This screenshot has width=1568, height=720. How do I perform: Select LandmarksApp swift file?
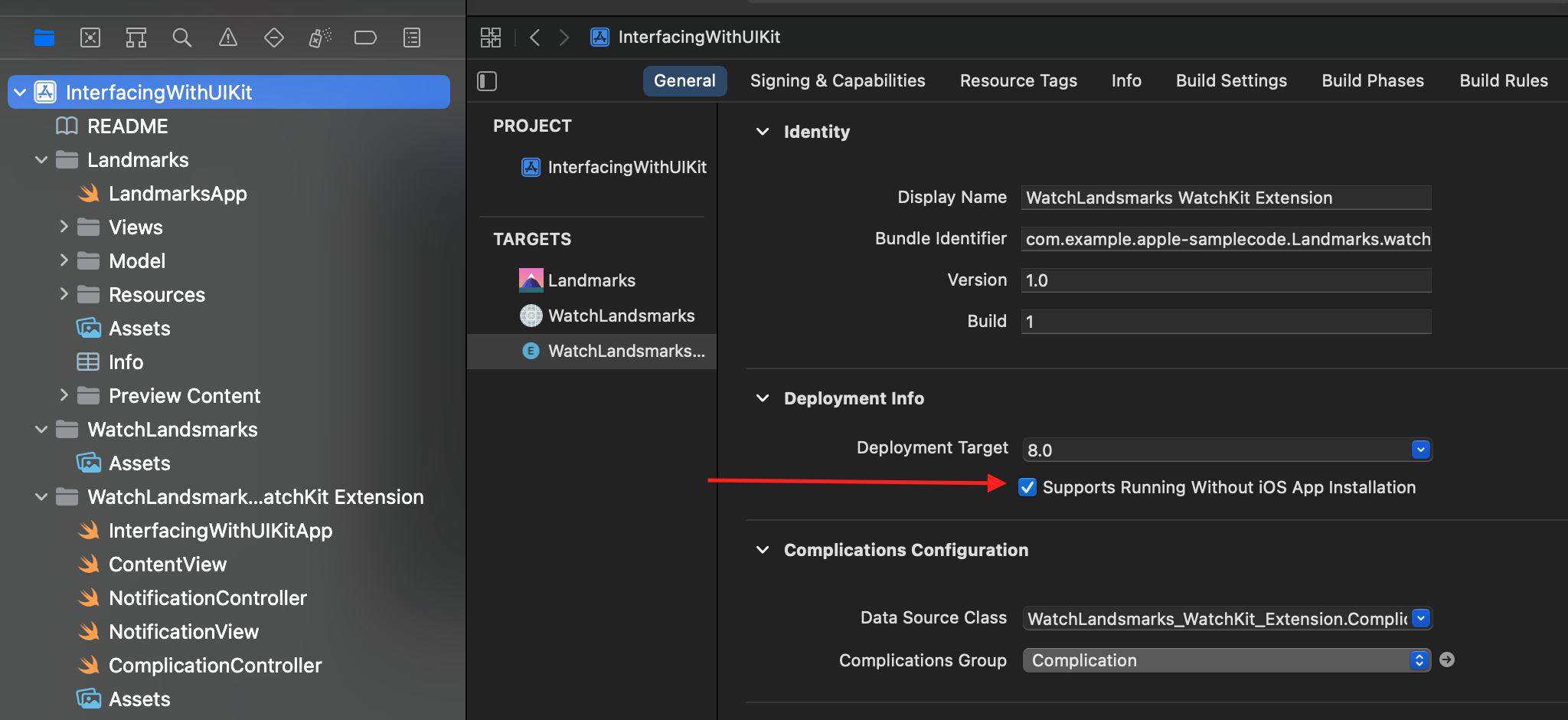tap(178, 194)
